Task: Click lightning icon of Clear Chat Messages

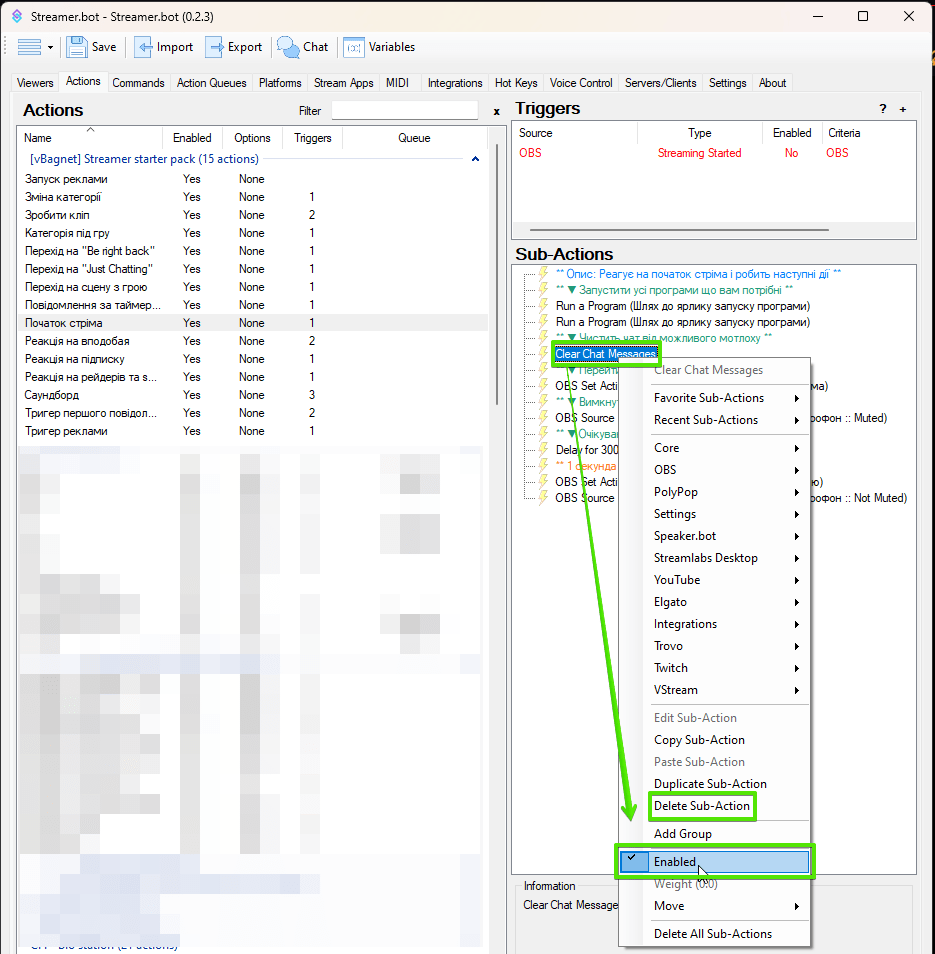Action: coord(543,353)
